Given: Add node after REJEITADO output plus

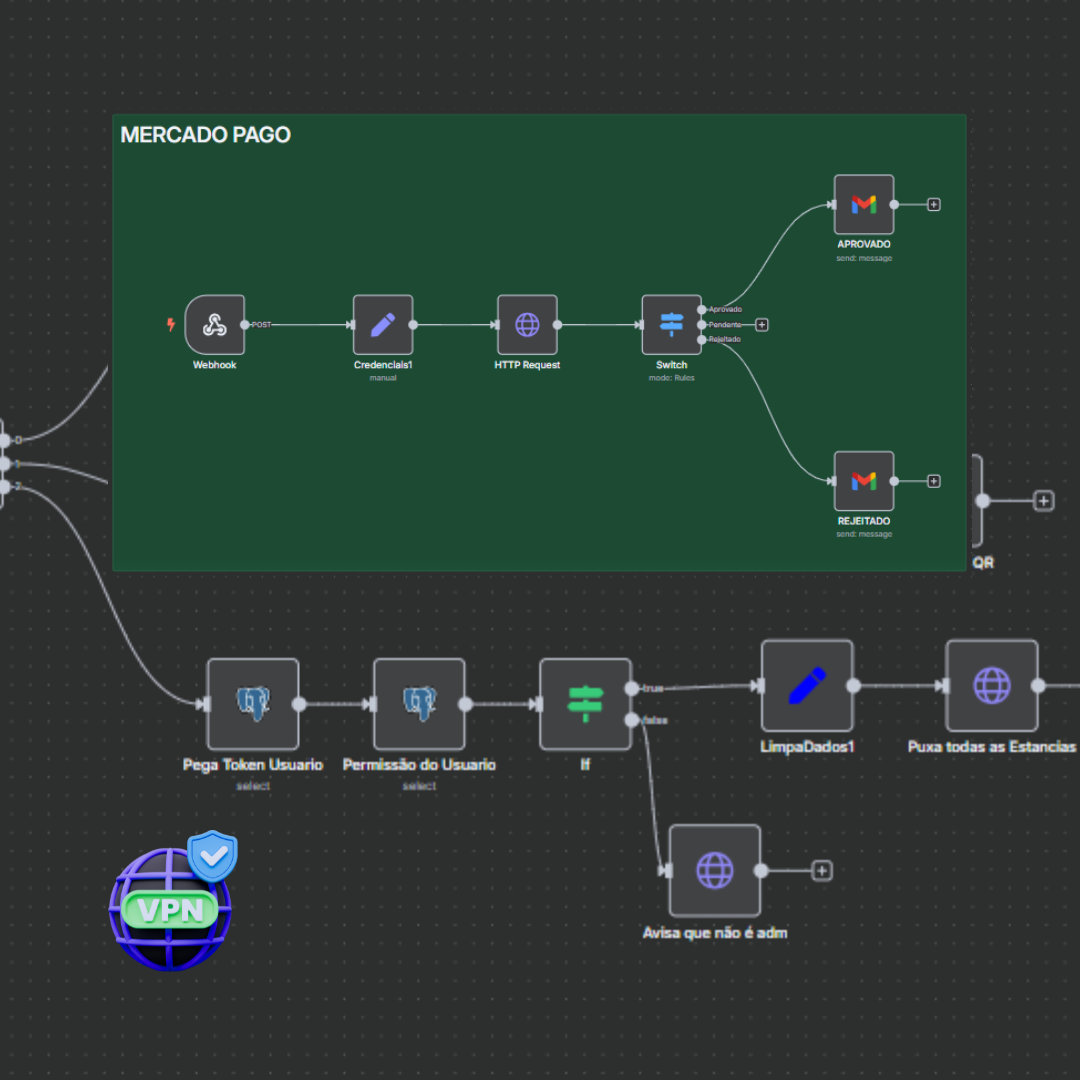Looking at the screenshot, I should (x=934, y=481).
